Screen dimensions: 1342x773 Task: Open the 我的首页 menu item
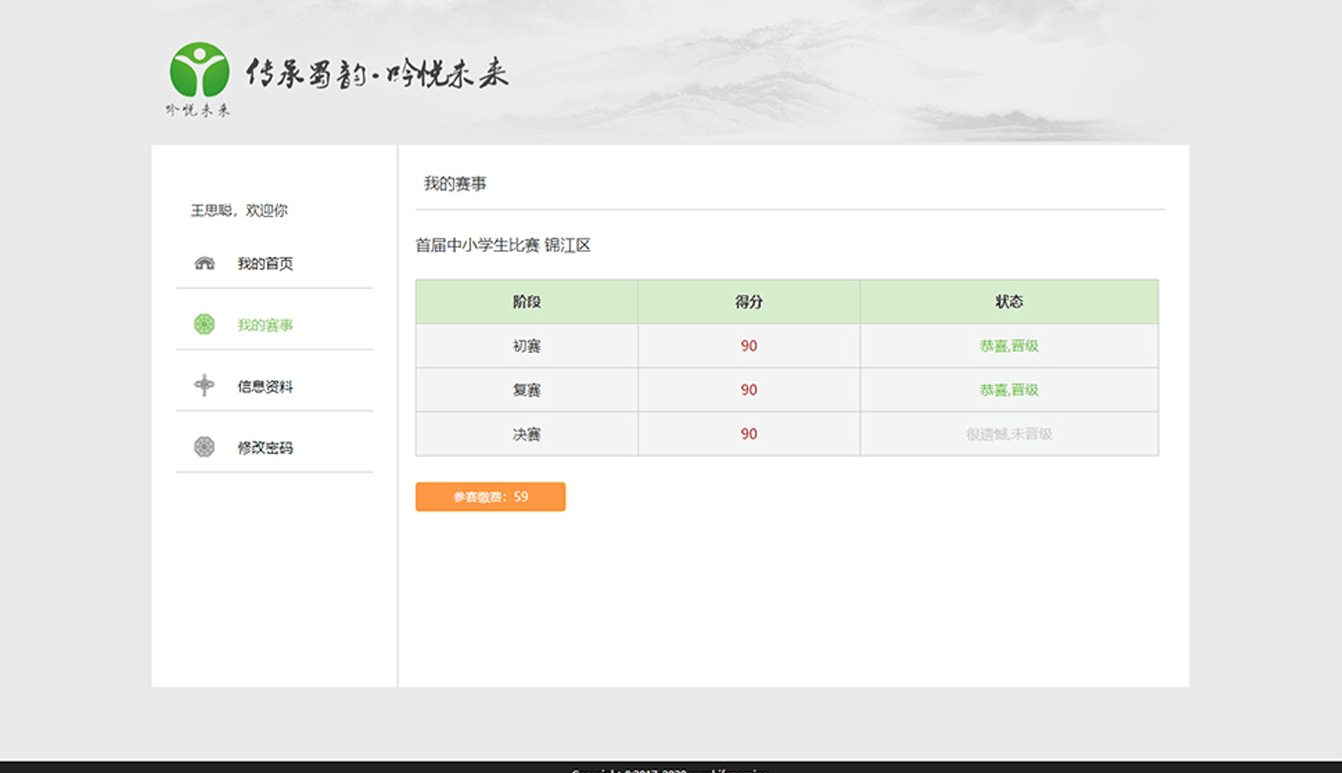pyautogui.click(x=265, y=264)
